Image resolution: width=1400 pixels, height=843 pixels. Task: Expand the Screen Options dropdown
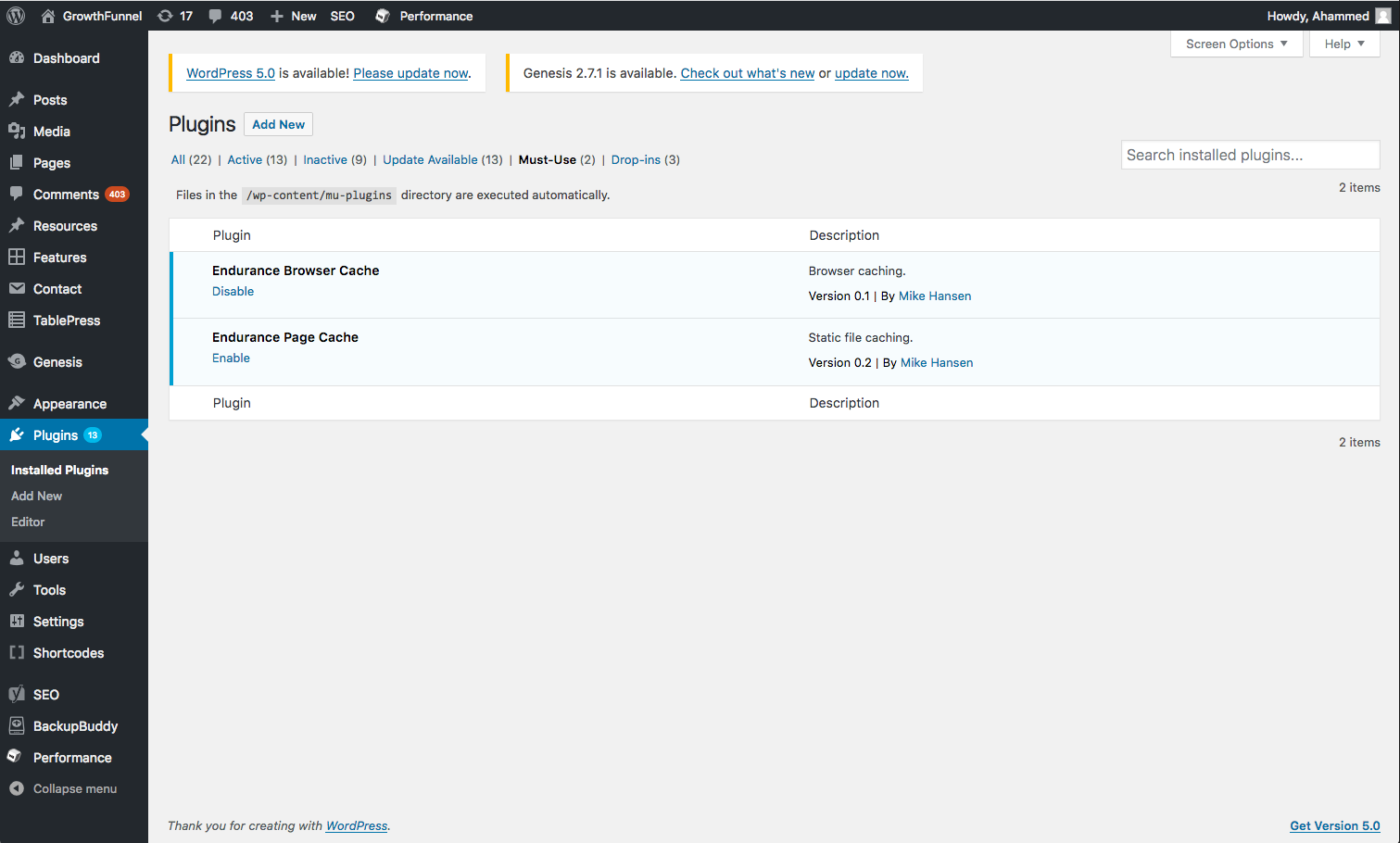[1236, 44]
